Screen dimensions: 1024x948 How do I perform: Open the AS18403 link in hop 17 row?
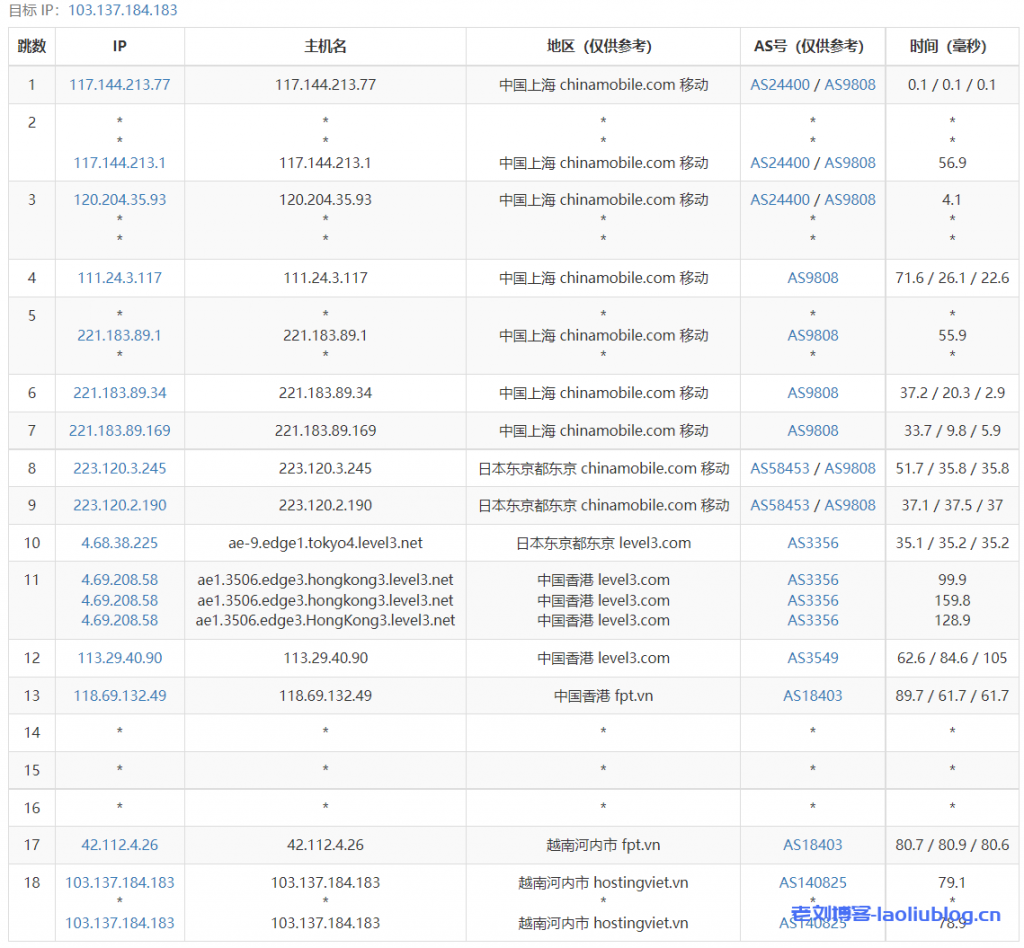point(812,845)
